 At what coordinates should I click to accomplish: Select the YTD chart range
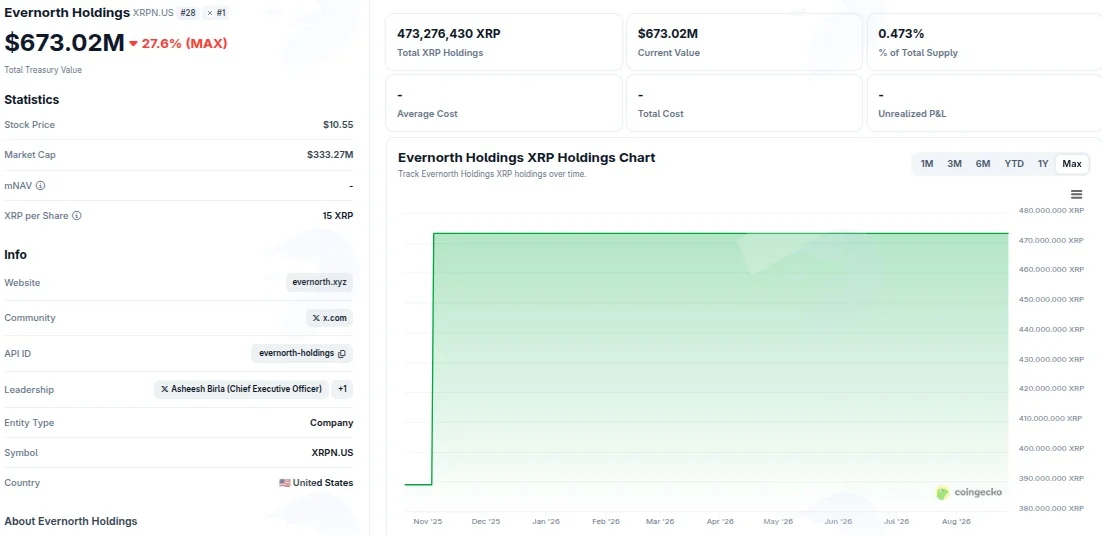(1014, 164)
